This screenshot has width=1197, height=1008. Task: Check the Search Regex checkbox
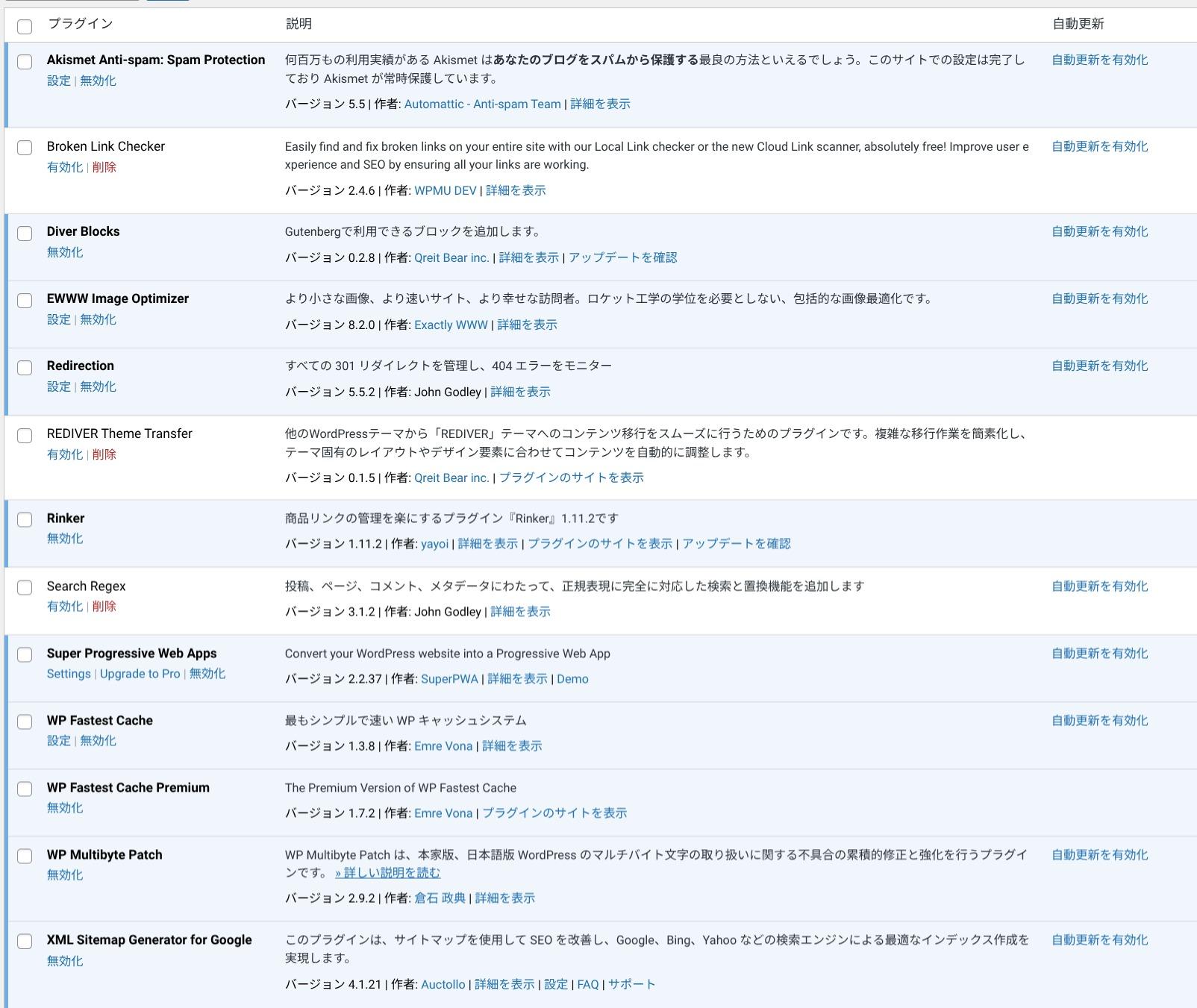pyautogui.click(x=25, y=588)
